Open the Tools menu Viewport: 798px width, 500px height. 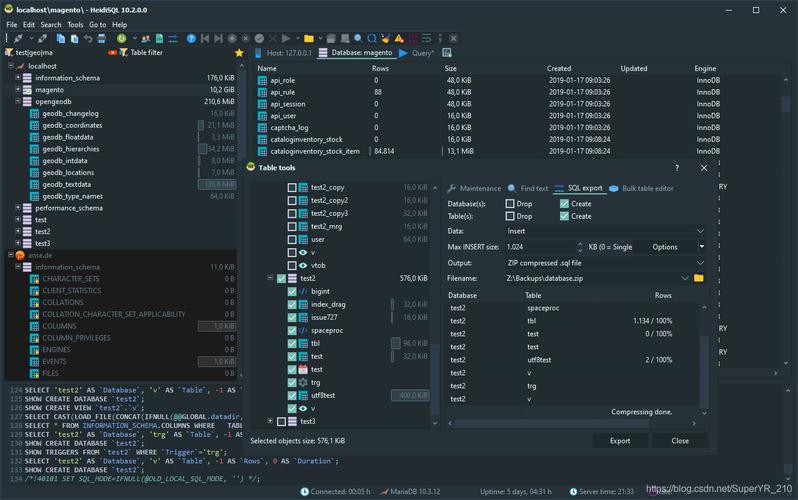[x=75, y=24]
